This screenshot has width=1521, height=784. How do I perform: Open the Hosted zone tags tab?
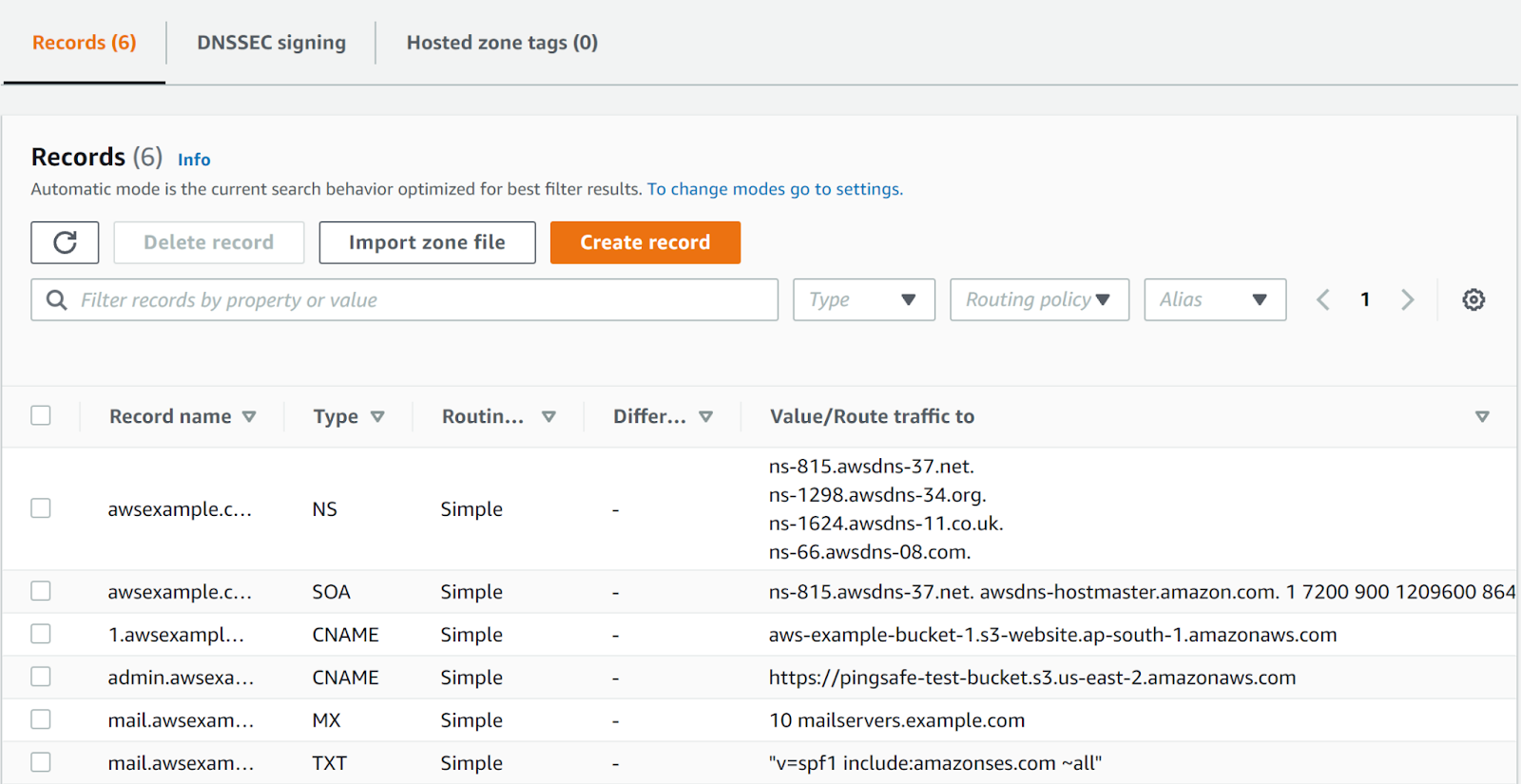[502, 43]
